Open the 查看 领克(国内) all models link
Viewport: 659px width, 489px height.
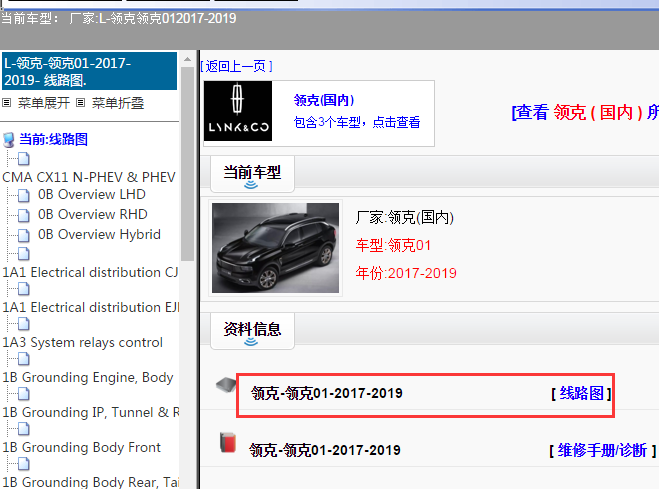585,112
